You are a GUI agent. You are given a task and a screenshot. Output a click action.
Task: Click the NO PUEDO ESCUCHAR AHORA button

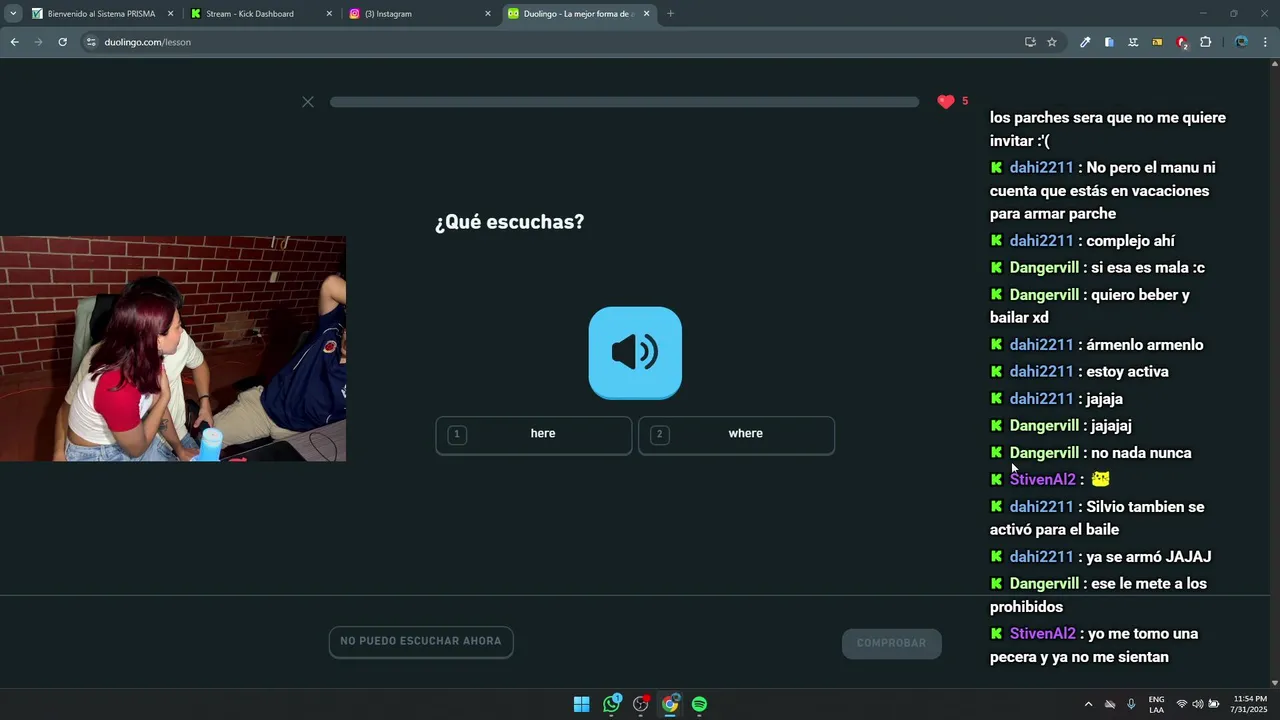(421, 642)
